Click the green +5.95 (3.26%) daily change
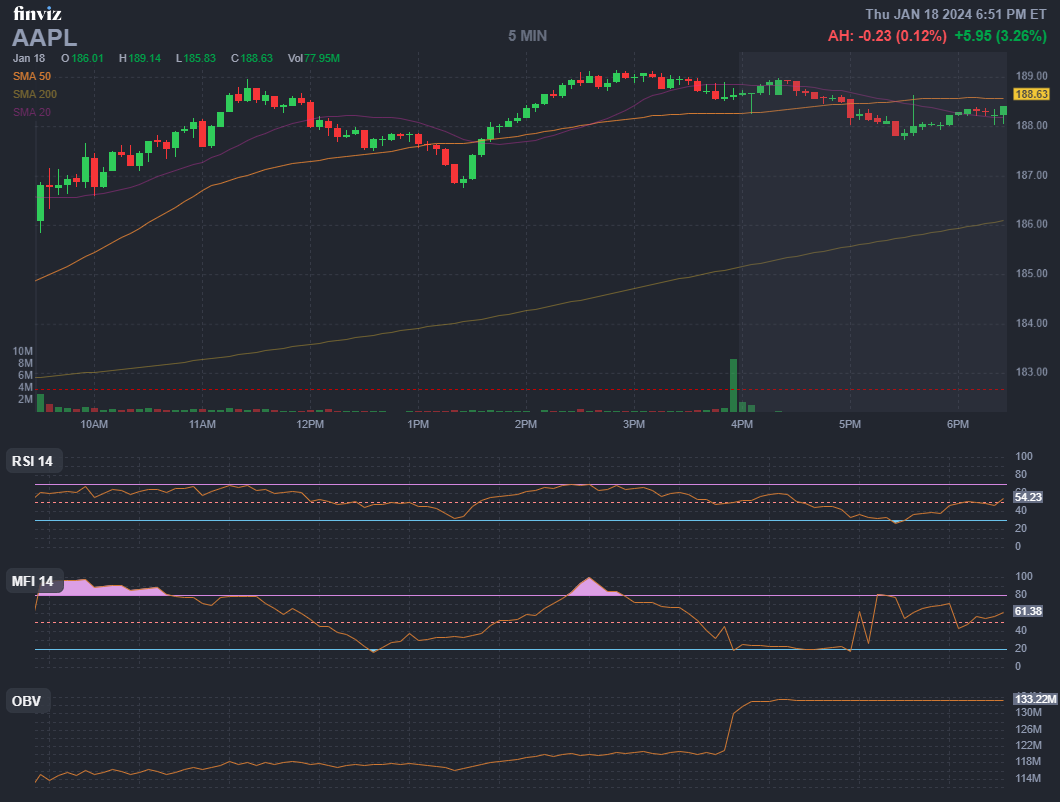This screenshot has width=1060, height=802. click(x=1000, y=36)
